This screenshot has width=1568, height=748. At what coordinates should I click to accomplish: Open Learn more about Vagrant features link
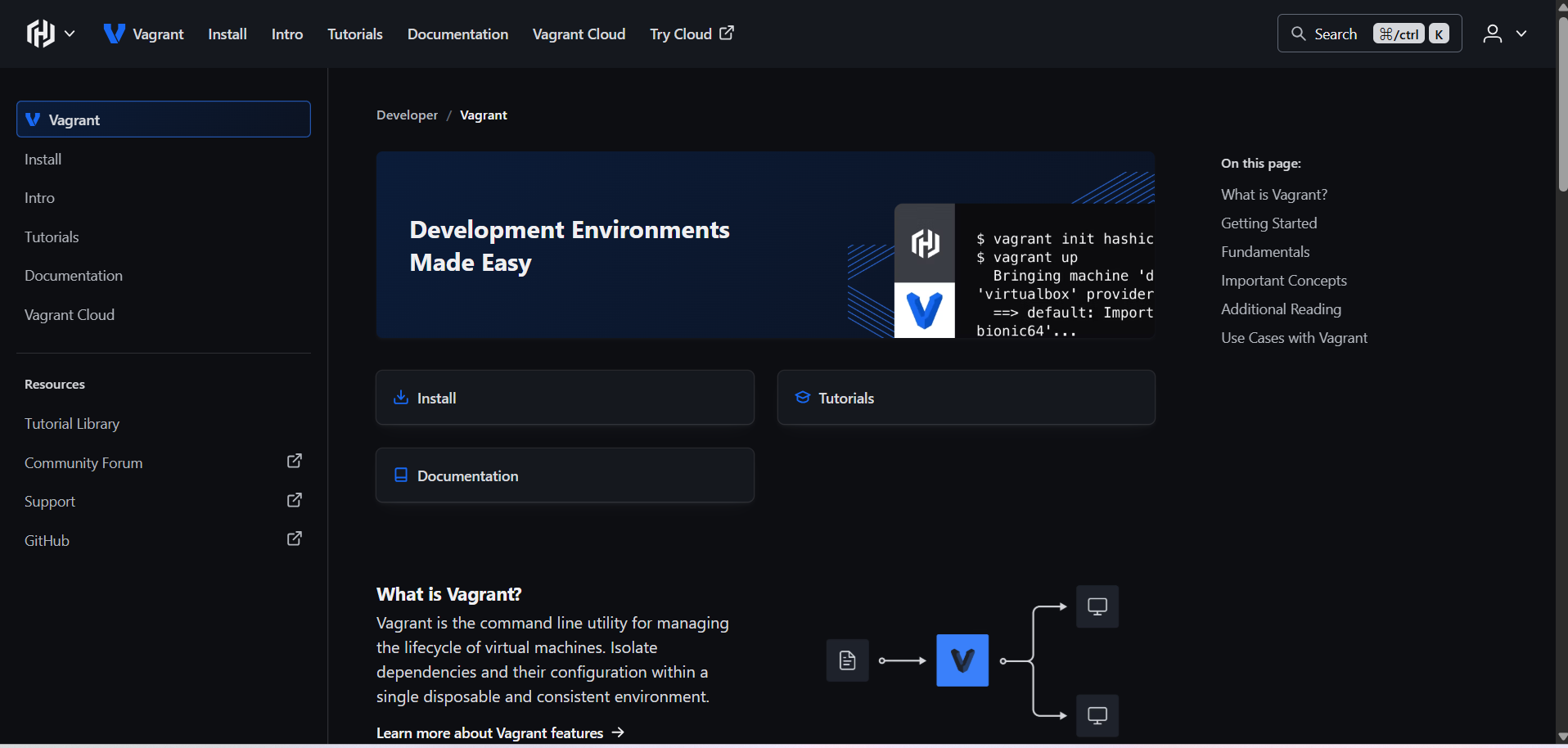click(500, 733)
